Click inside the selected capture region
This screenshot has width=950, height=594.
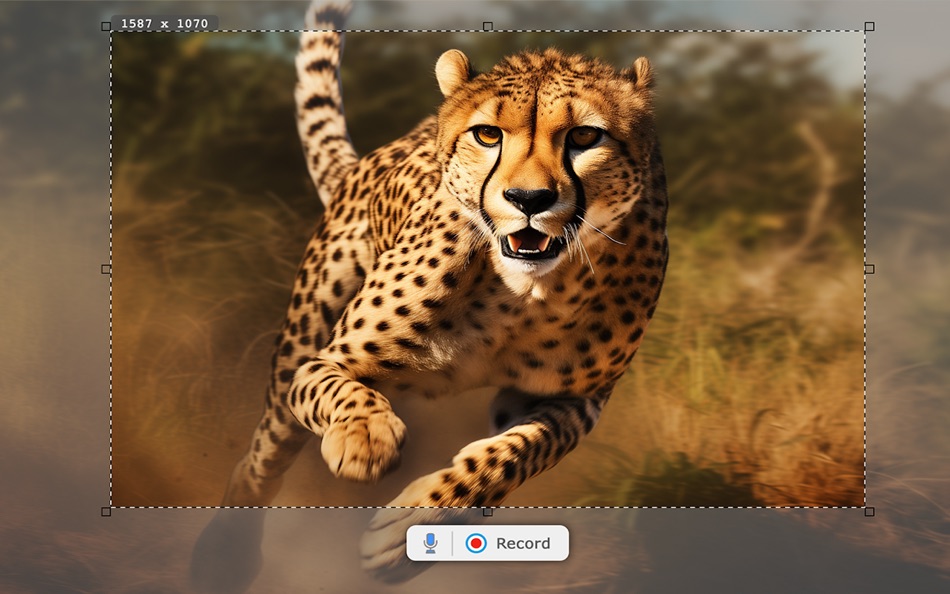tap(490, 270)
